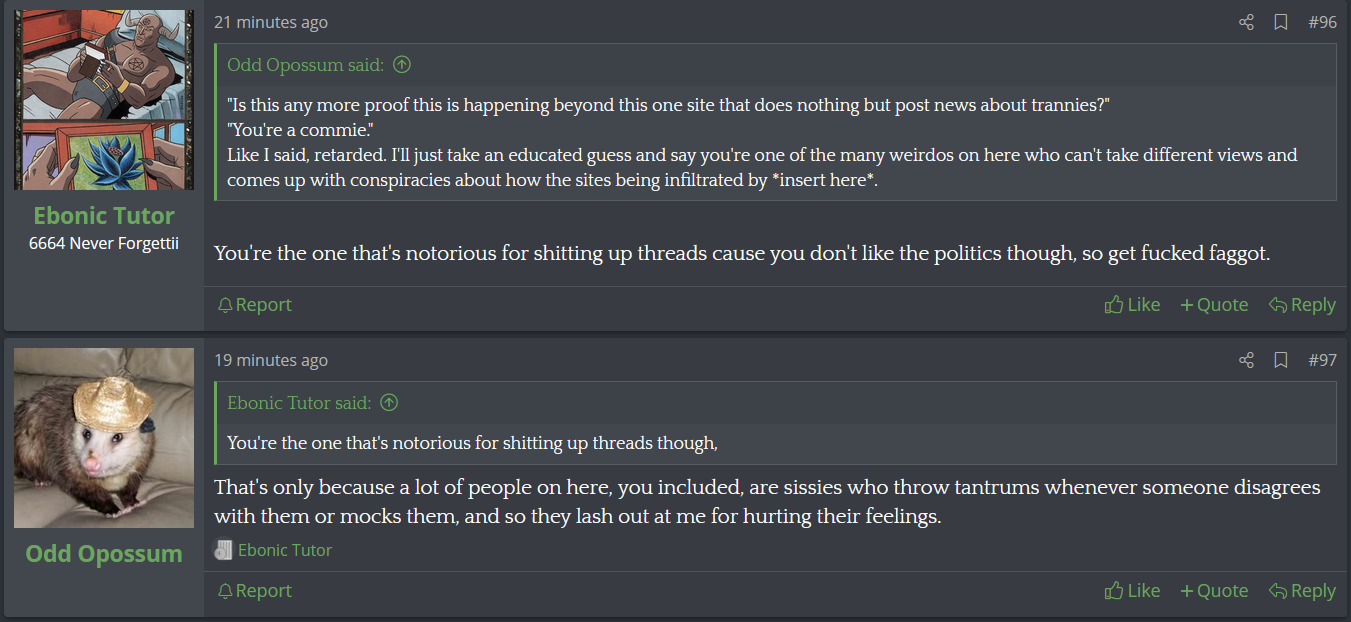The width and height of the screenshot is (1351, 622).
Task: Click the reaction icon beside Ebonic Tutor
Action: 224,550
